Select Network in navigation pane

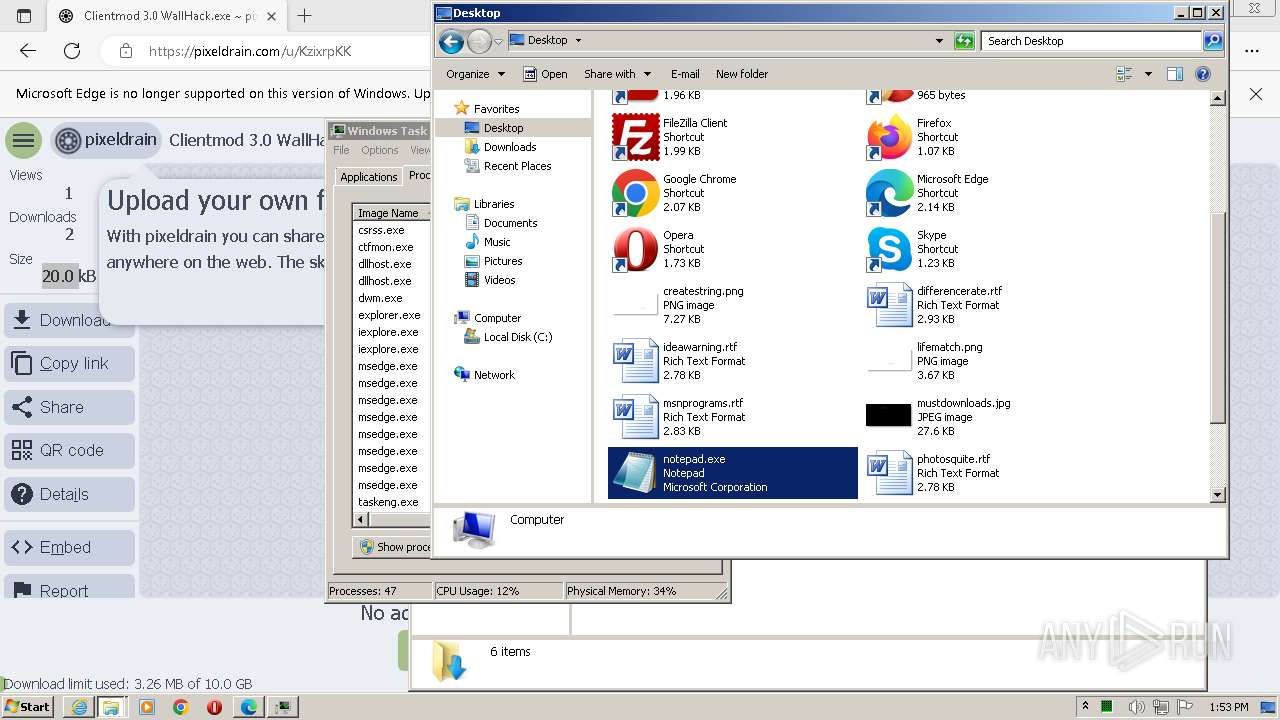click(494, 375)
